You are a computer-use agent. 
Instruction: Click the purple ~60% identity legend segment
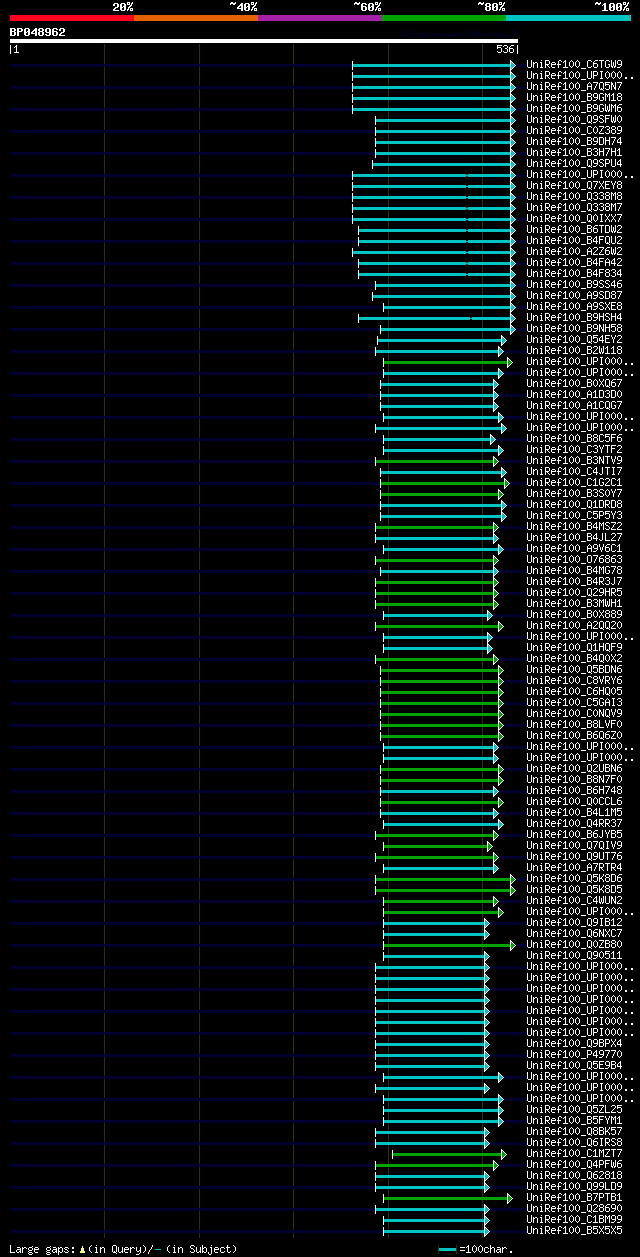(320, 17)
